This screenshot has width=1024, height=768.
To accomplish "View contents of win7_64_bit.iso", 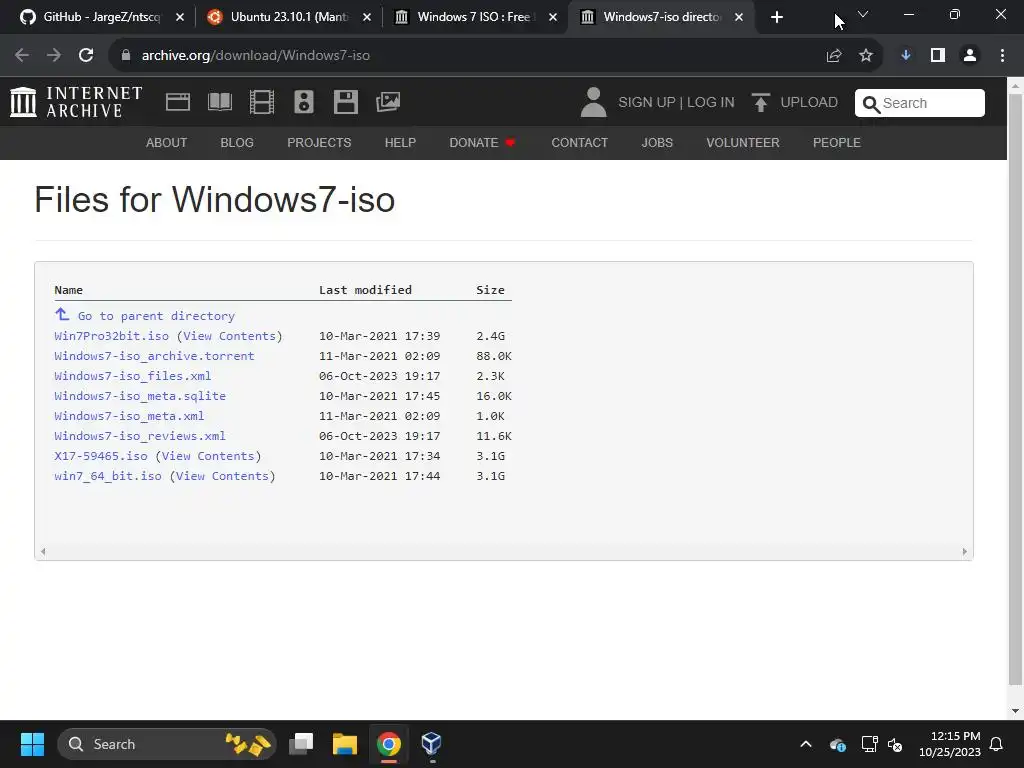I will pos(222,476).
